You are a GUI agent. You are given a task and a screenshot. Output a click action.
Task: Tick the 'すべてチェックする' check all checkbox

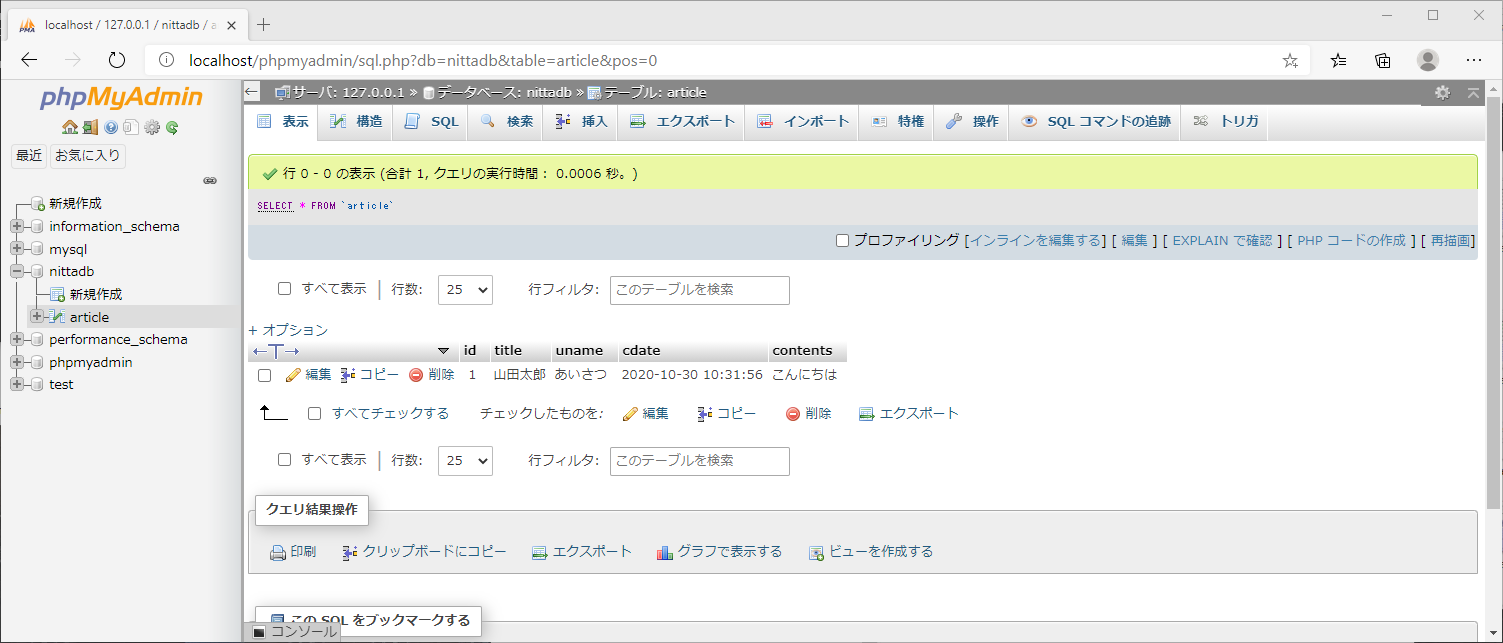[314, 413]
